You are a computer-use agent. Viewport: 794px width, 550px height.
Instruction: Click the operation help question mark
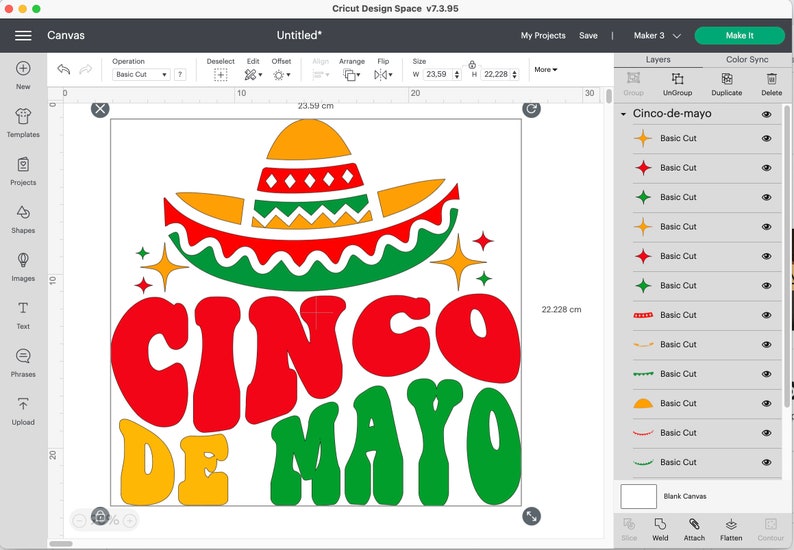(x=180, y=74)
